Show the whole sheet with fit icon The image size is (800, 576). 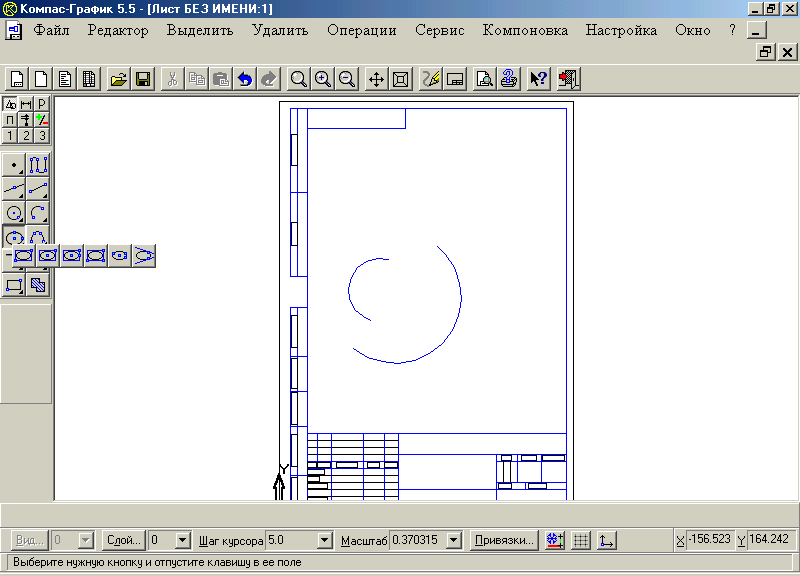(401, 79)
